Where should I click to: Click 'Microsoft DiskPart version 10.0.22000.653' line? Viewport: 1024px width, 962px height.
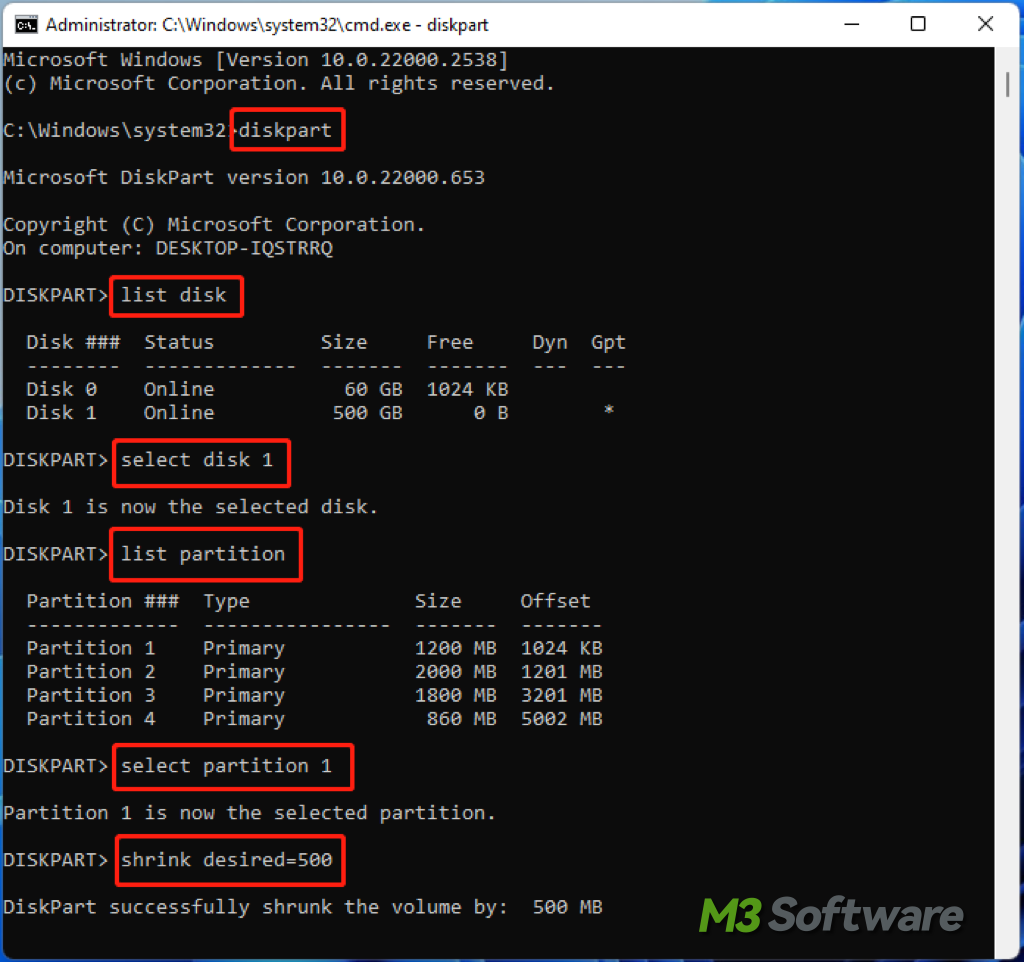coord(244,178)
